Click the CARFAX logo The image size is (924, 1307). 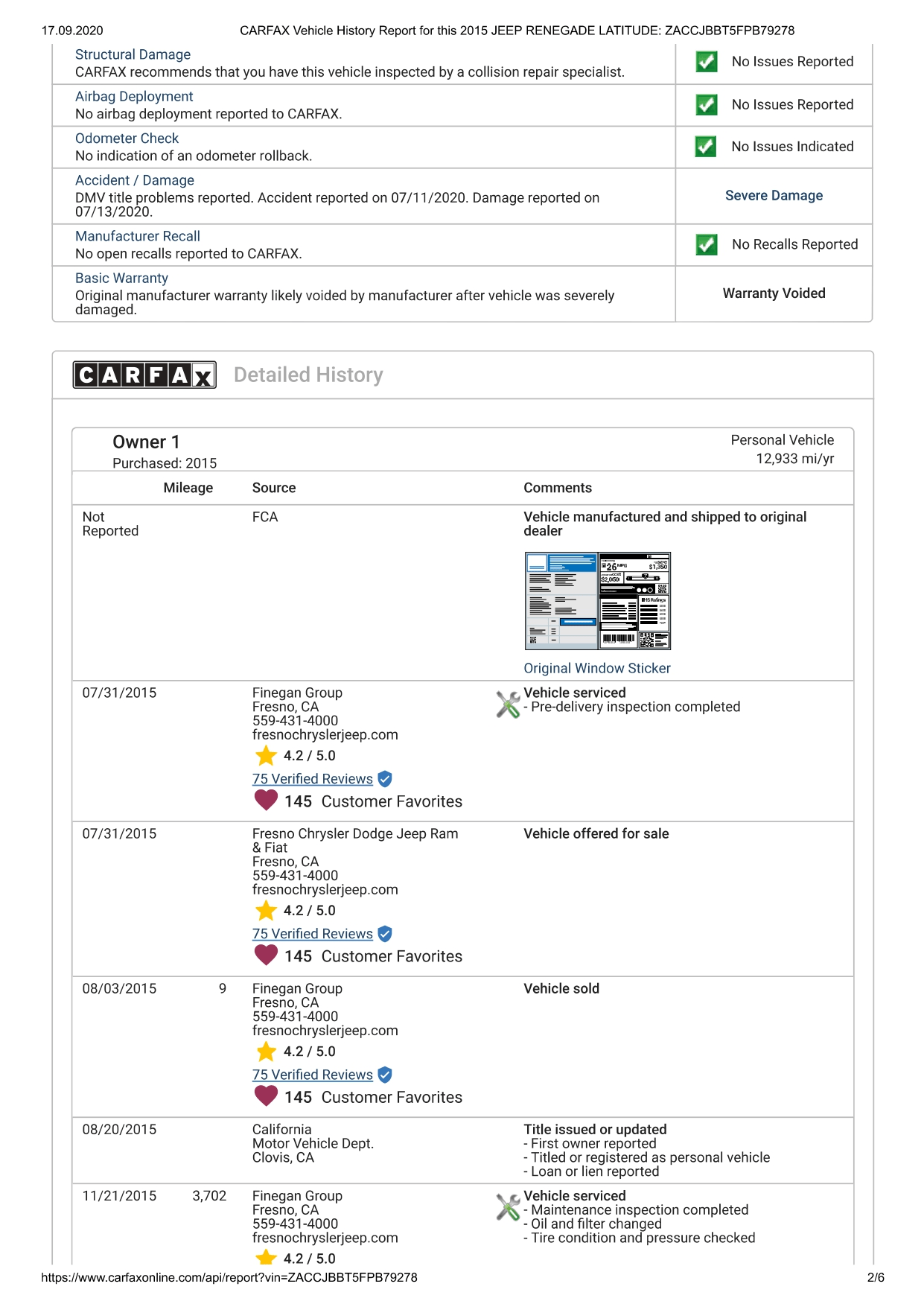pyautogui.click(x=144, y=375)
